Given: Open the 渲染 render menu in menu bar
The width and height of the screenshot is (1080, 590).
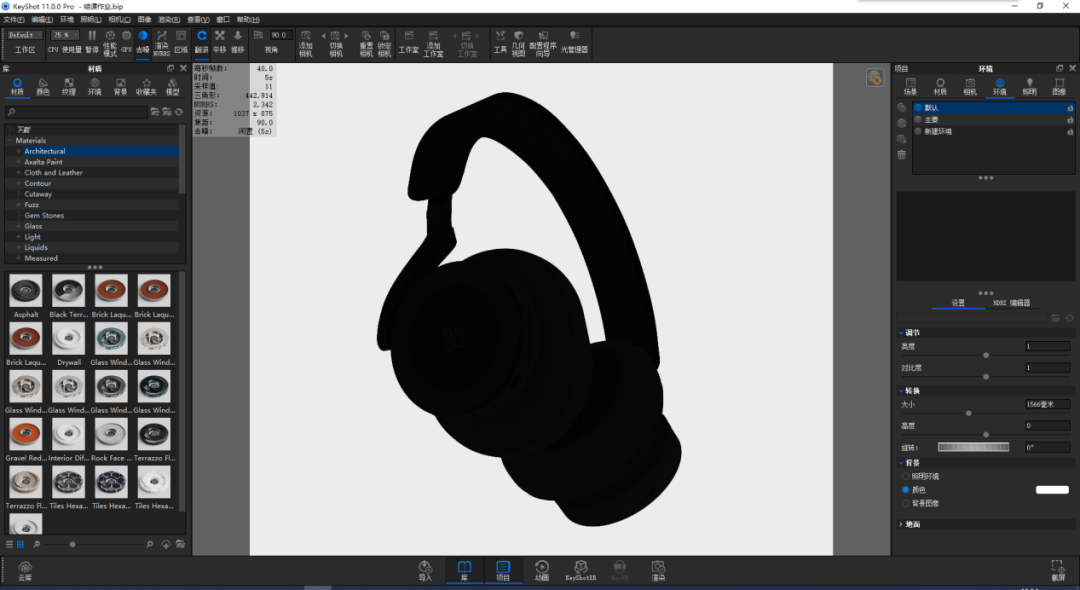Looking at the screenshot, I should (169, 20).
